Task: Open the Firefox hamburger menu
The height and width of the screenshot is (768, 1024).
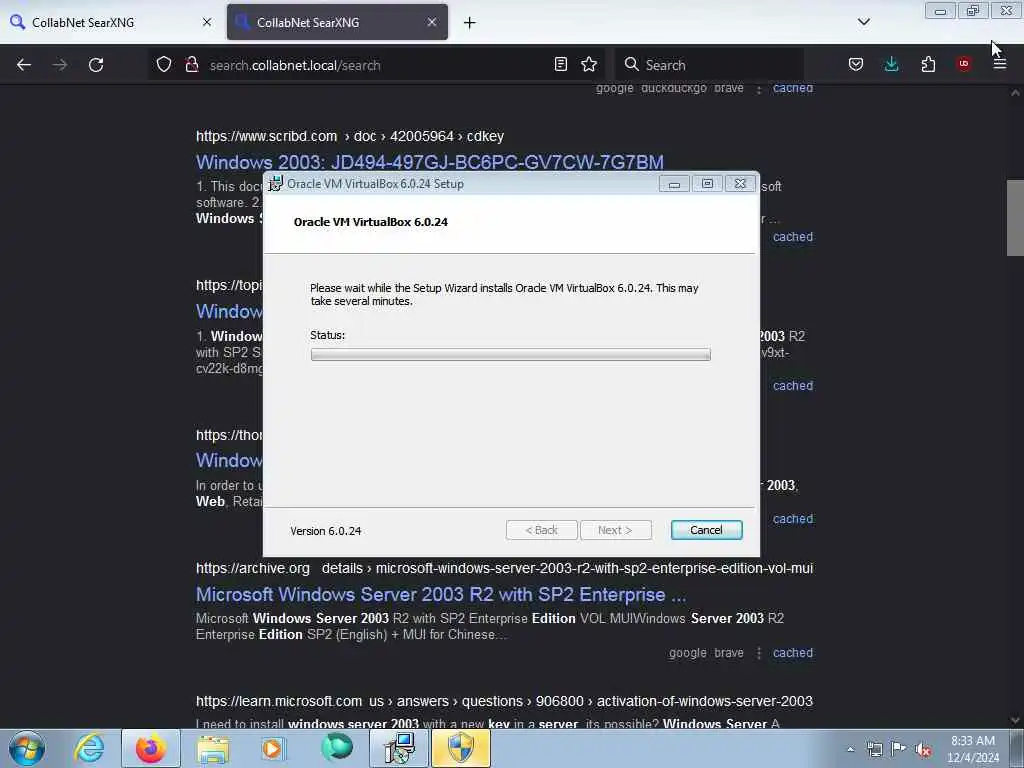Action: [1000, 64]
